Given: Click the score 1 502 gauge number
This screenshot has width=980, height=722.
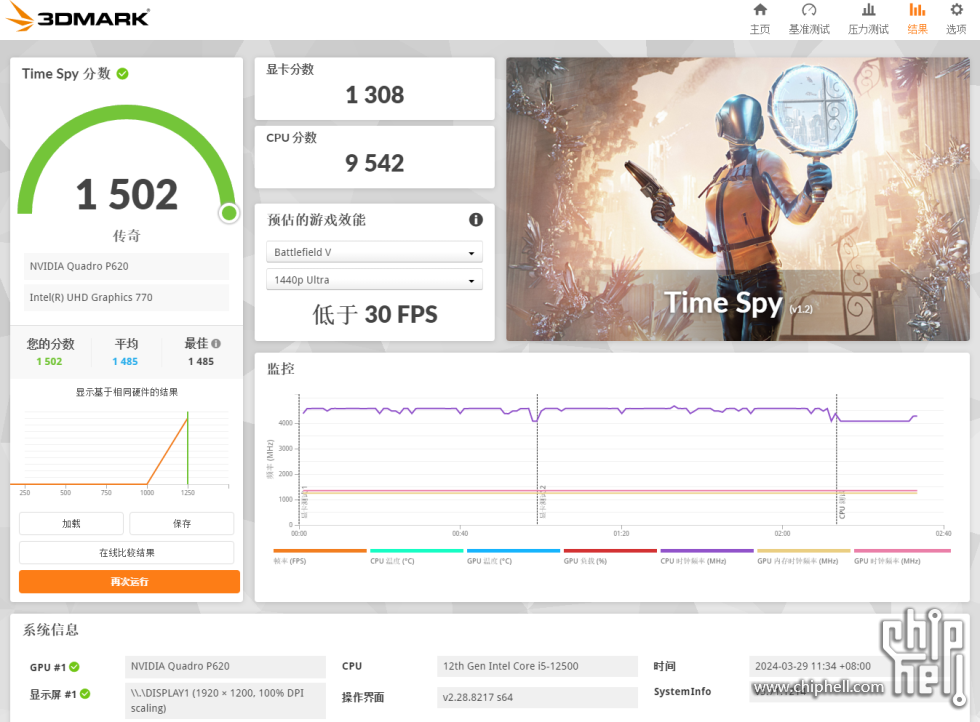Looking at the screenshot, I should pos(127,194).
